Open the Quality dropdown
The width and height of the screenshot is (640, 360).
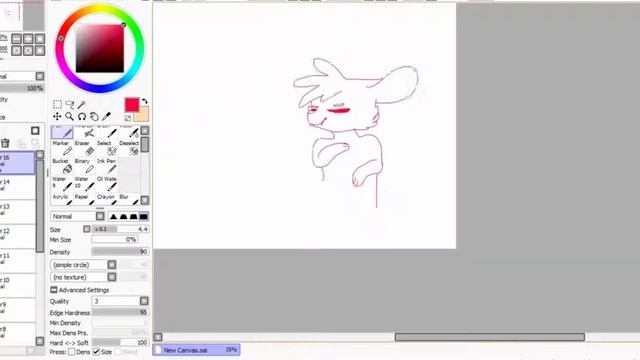tap(144, 301)
